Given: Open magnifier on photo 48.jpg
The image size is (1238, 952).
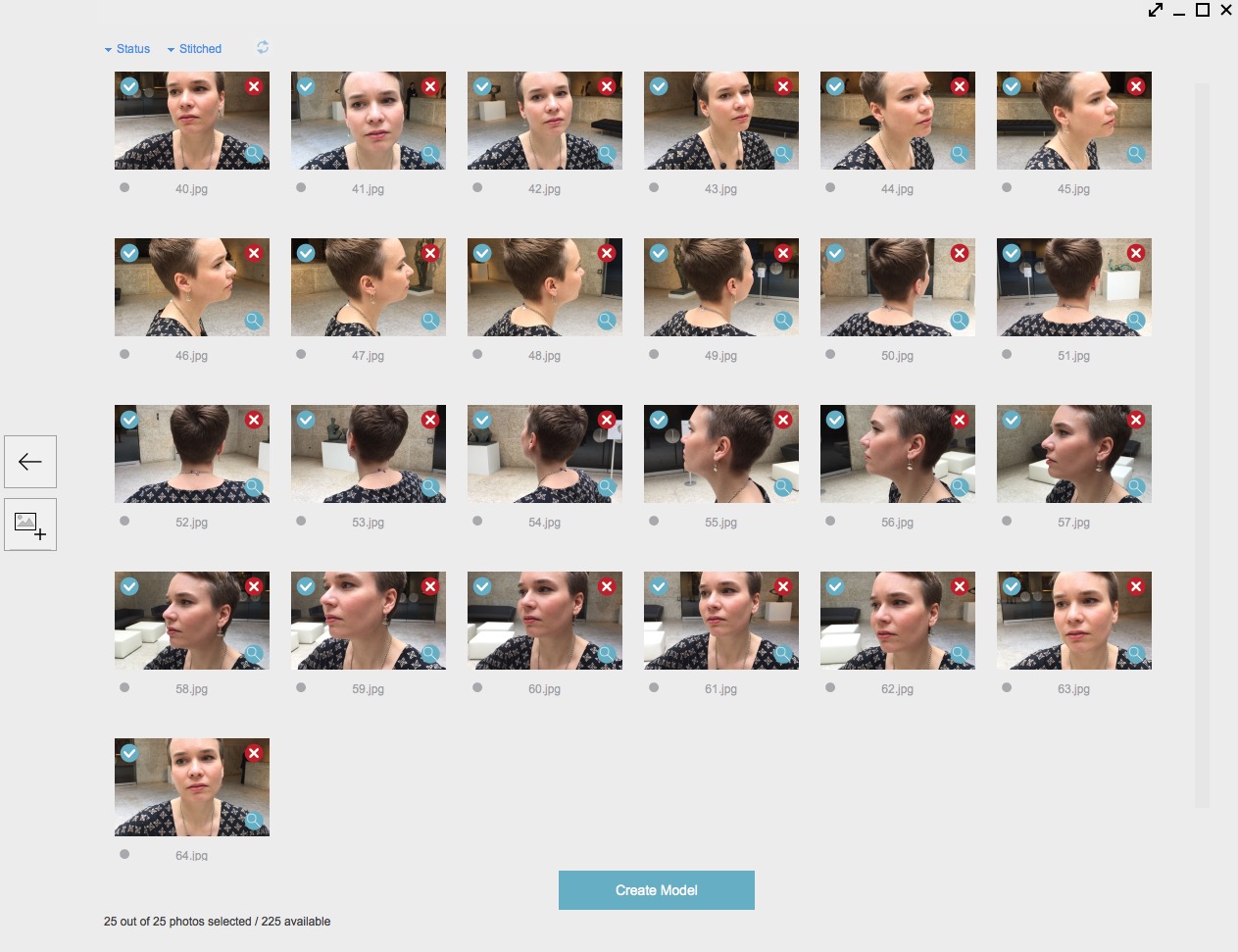Looking at the screenshot, I should pos(606,321).
